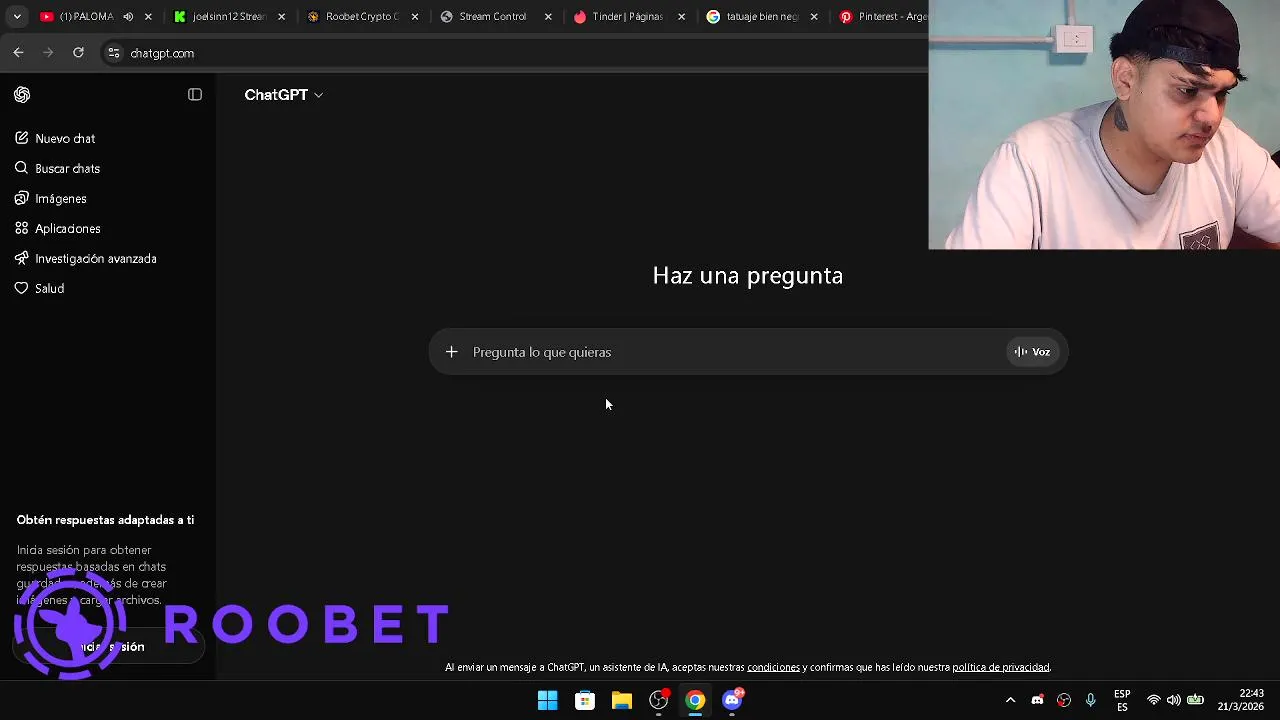This screenshot has width=1280, height=720.
Task: Click the plus attach icon in prompt box
Action: point(451,352)
